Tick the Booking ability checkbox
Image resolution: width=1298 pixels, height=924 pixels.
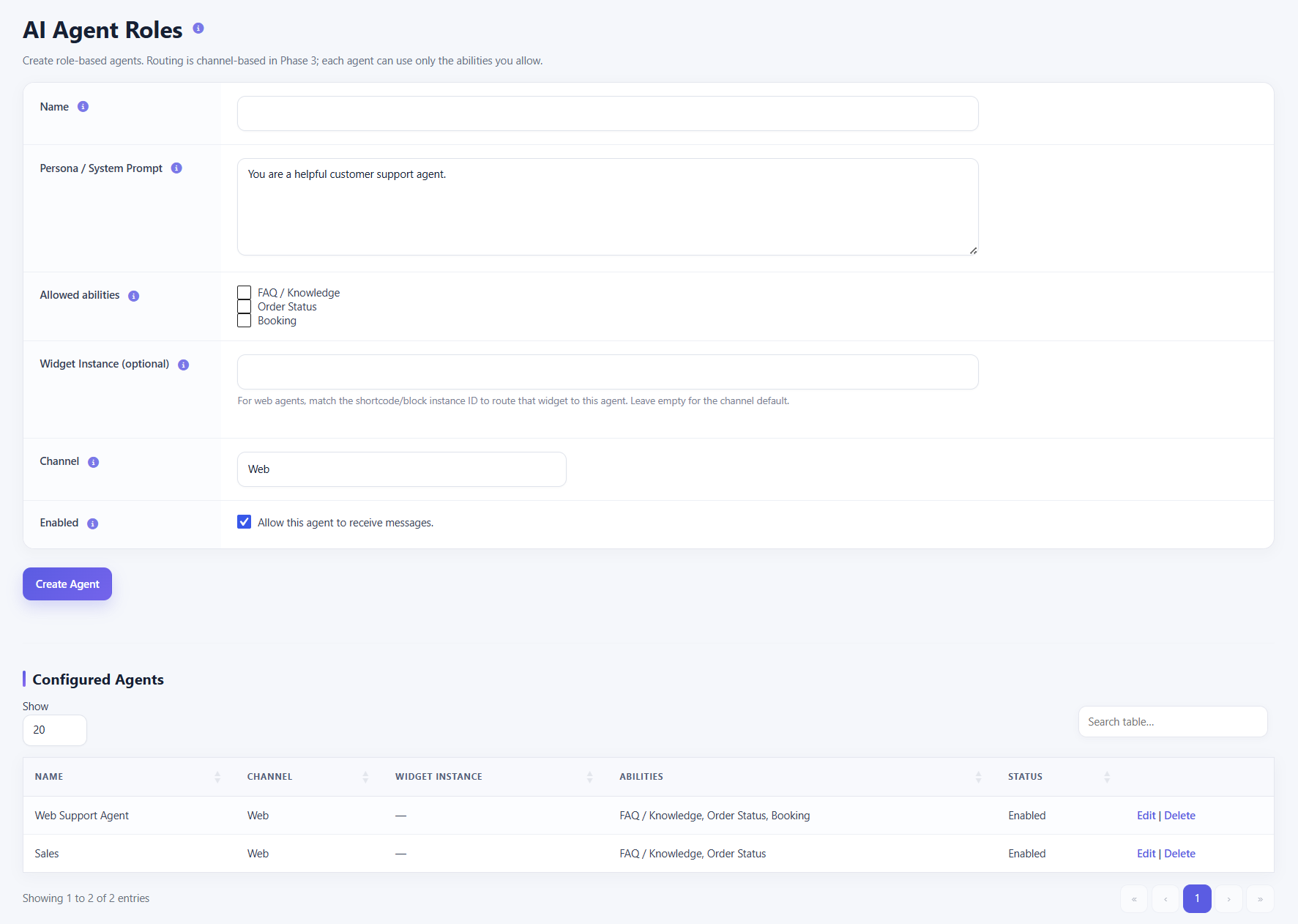pyautogui.click(x=245, y=321)
